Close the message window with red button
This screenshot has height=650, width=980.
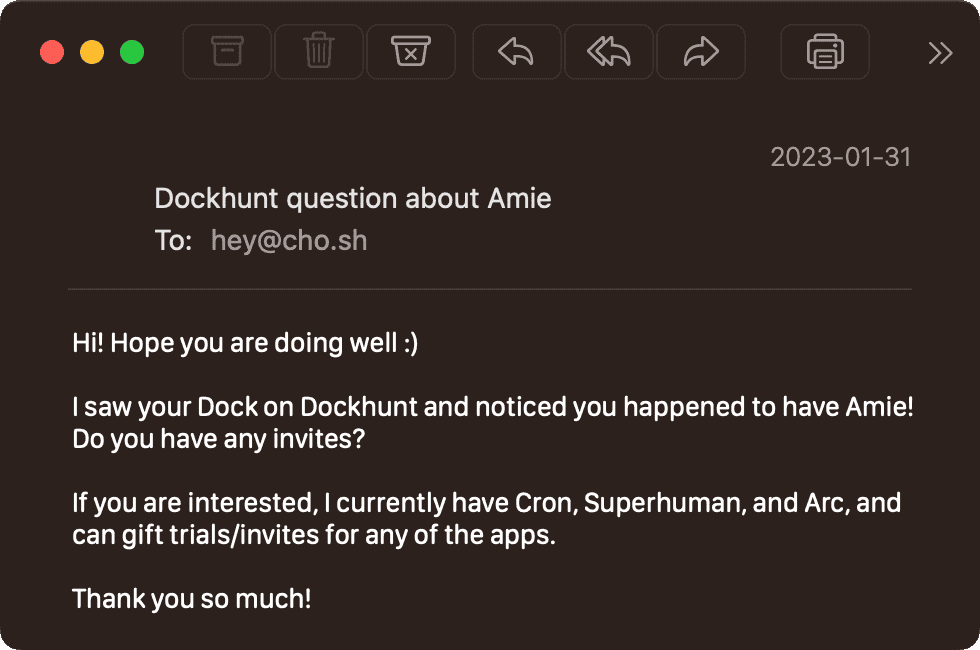52,52
